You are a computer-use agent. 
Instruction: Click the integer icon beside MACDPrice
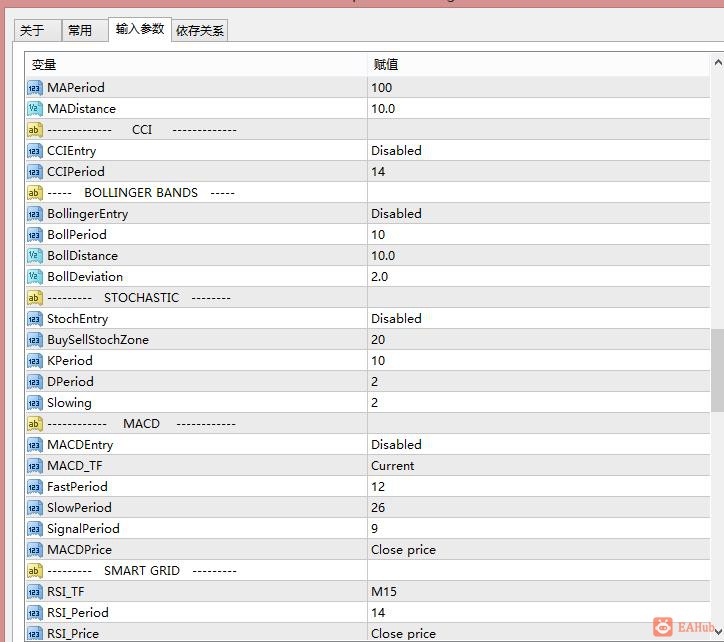point(35,550)
